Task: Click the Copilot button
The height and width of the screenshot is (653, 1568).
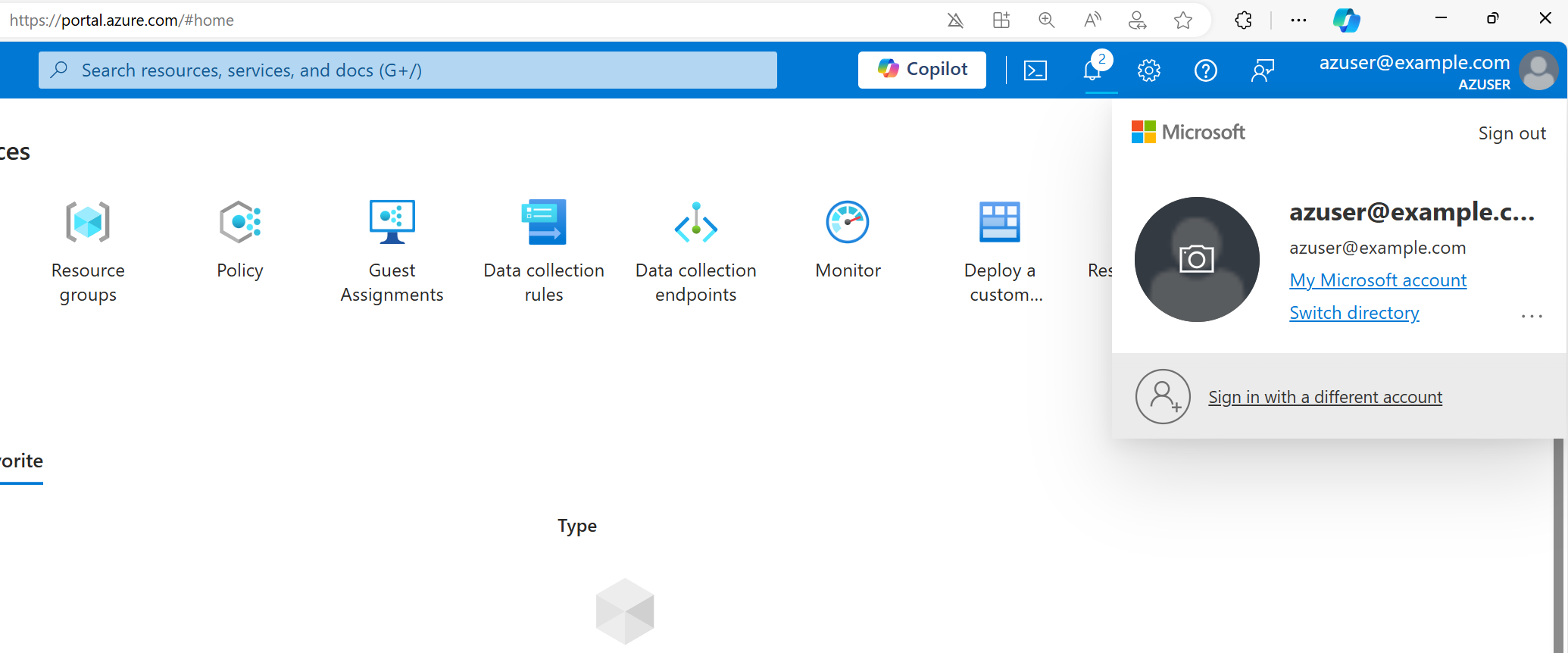Action: coord(922,70)
